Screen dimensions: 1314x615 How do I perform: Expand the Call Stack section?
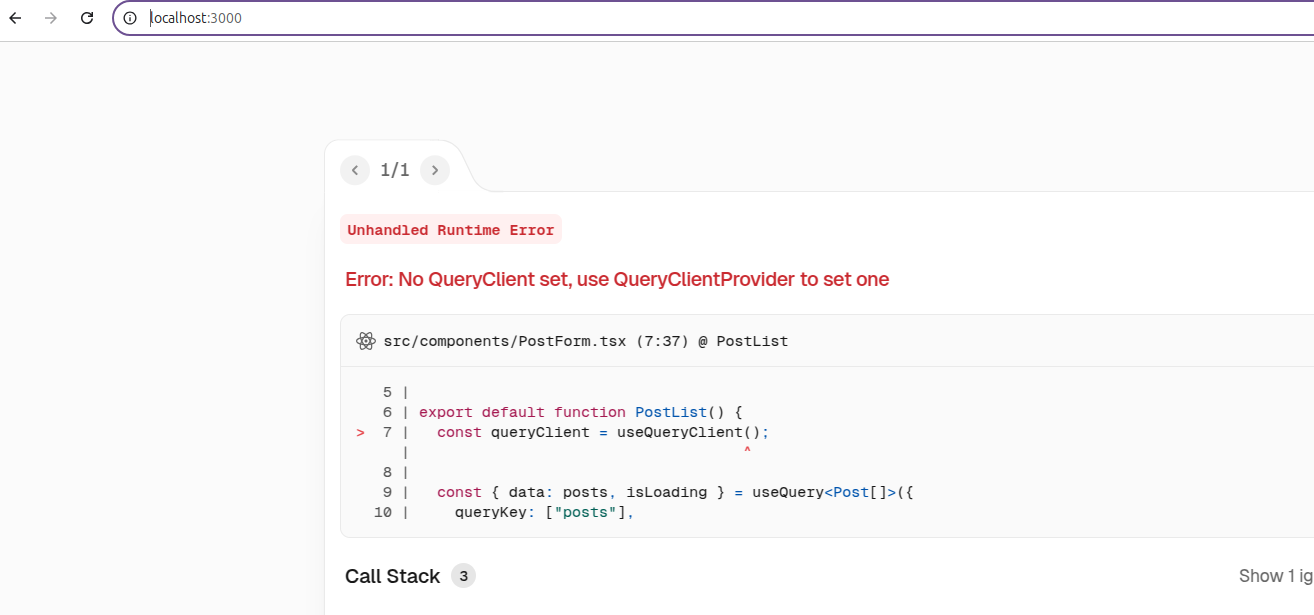click(x=392, y=576)
